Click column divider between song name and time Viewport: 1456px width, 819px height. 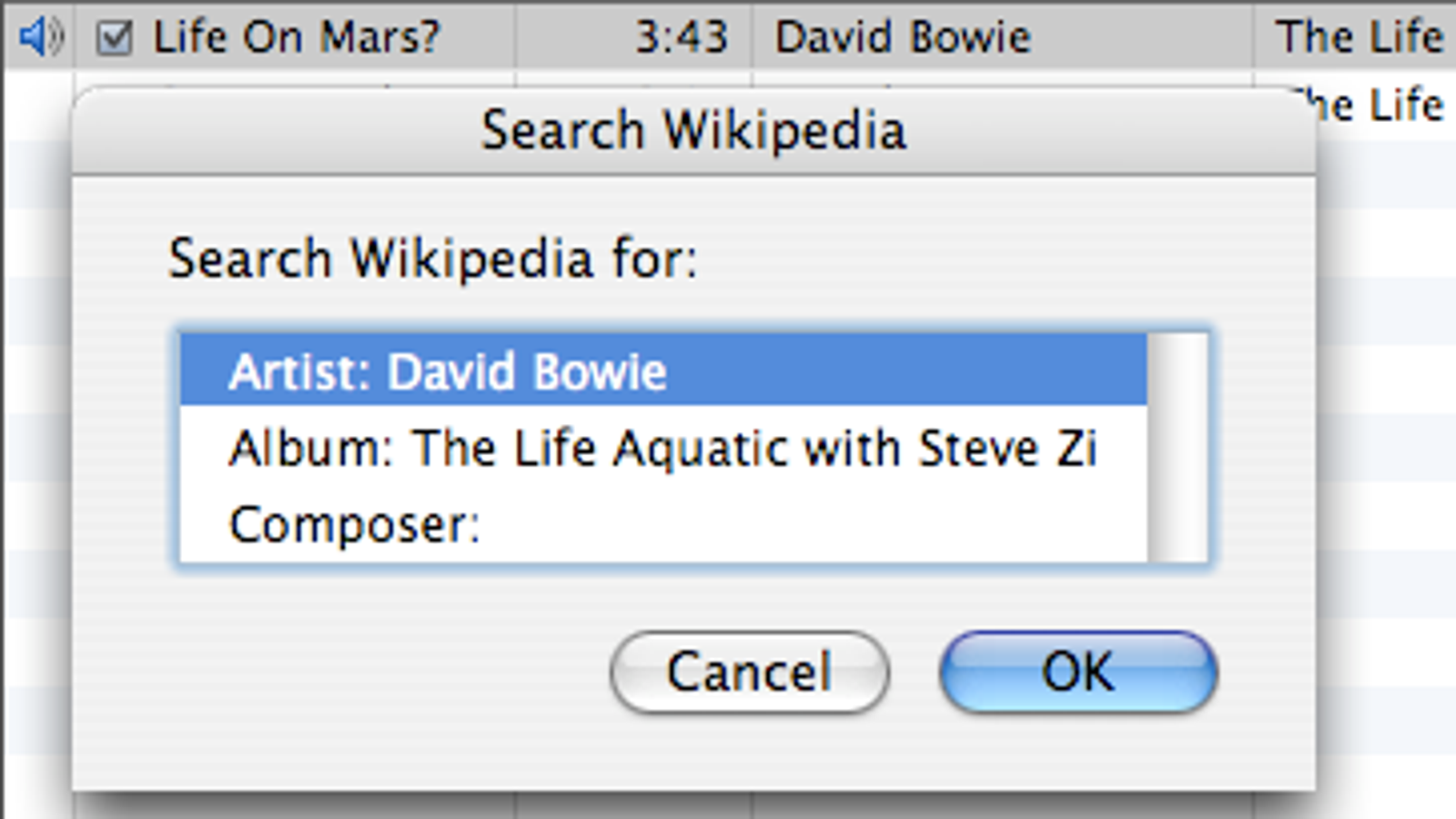516,36
